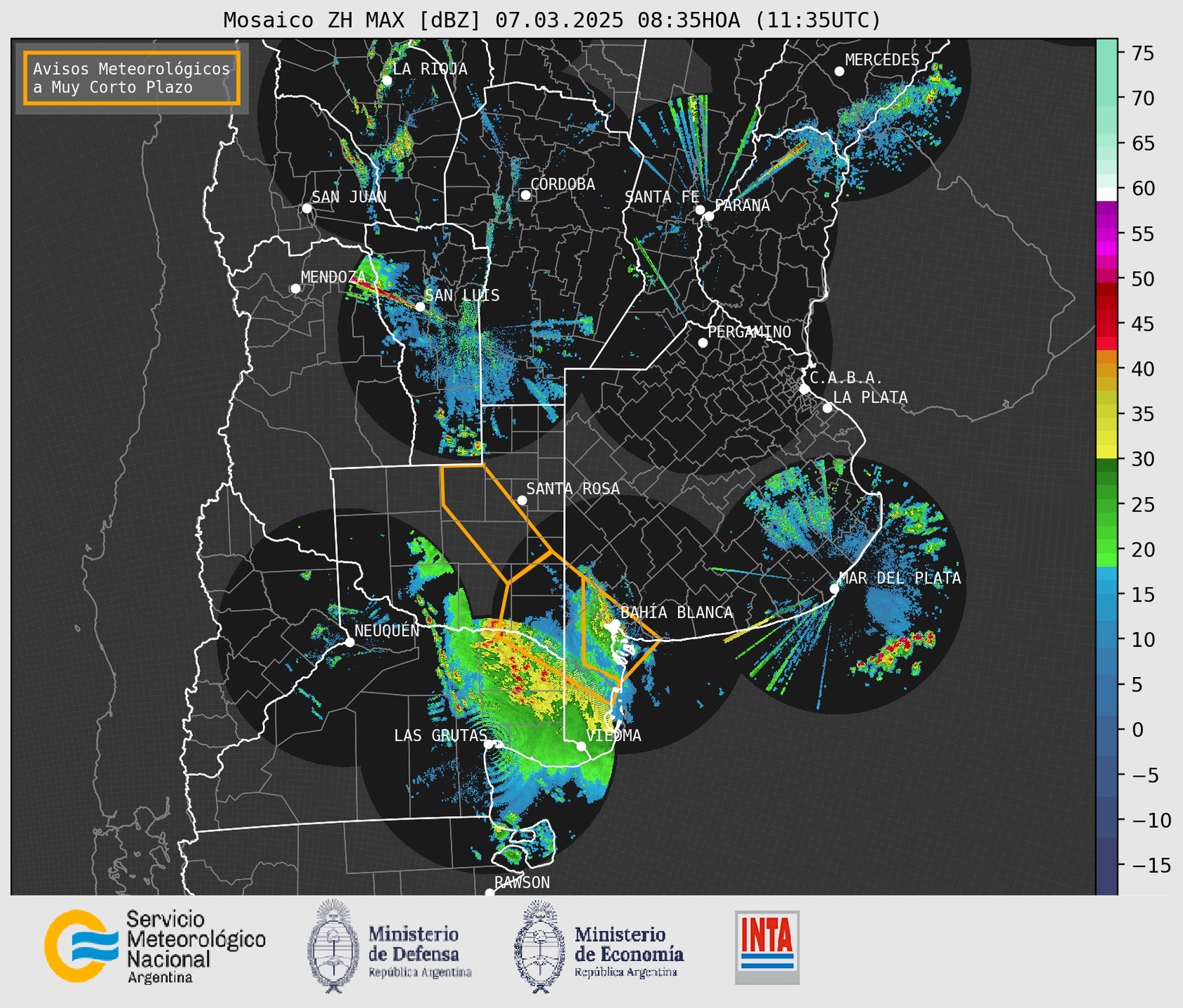Select the MERCEDES city label

[x=881, y=60]
